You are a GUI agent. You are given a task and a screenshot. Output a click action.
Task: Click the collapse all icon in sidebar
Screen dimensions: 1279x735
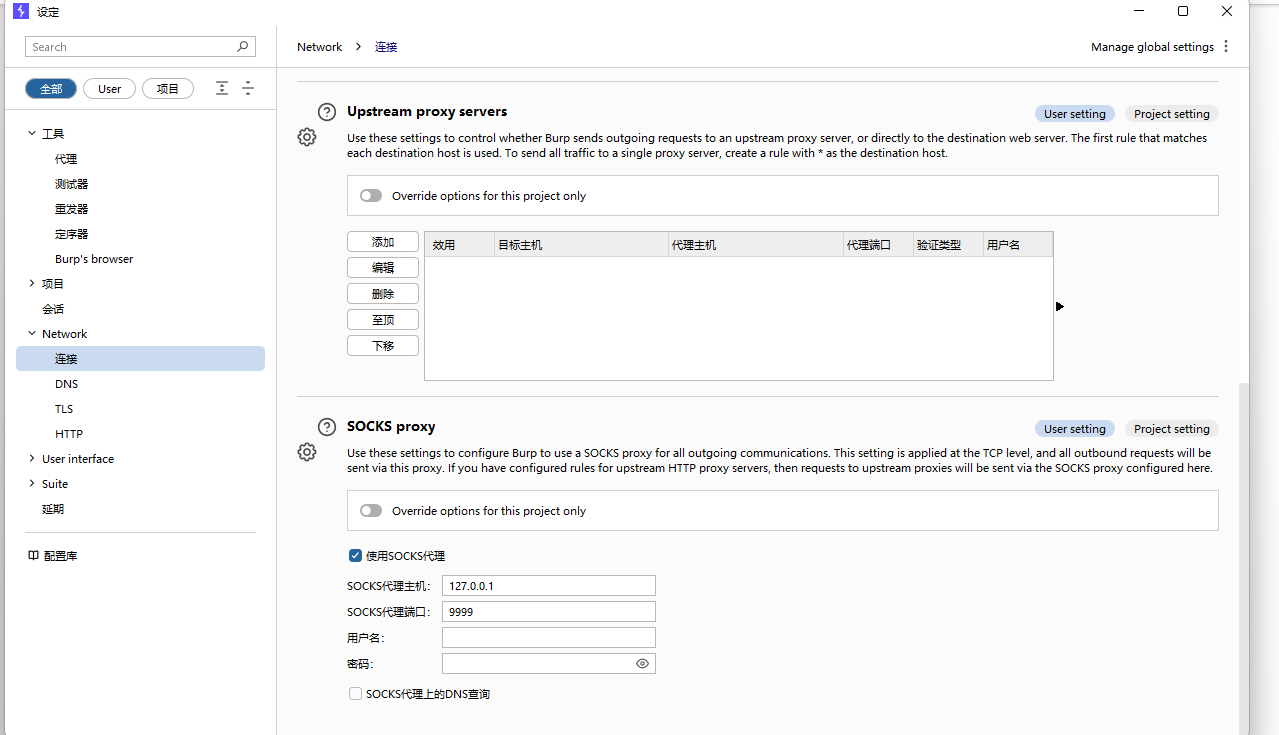[248, 88]
